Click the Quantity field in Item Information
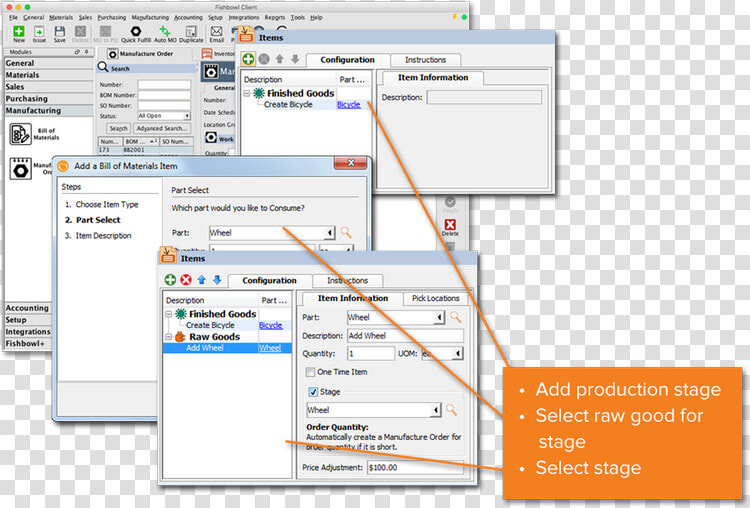This screenshot has width=750, height=508. coord(371,353)
